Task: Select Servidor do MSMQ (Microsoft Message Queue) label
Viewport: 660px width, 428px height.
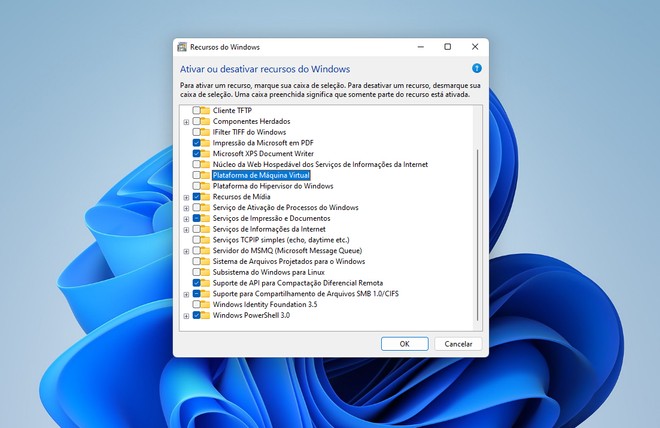Action: 287,250
